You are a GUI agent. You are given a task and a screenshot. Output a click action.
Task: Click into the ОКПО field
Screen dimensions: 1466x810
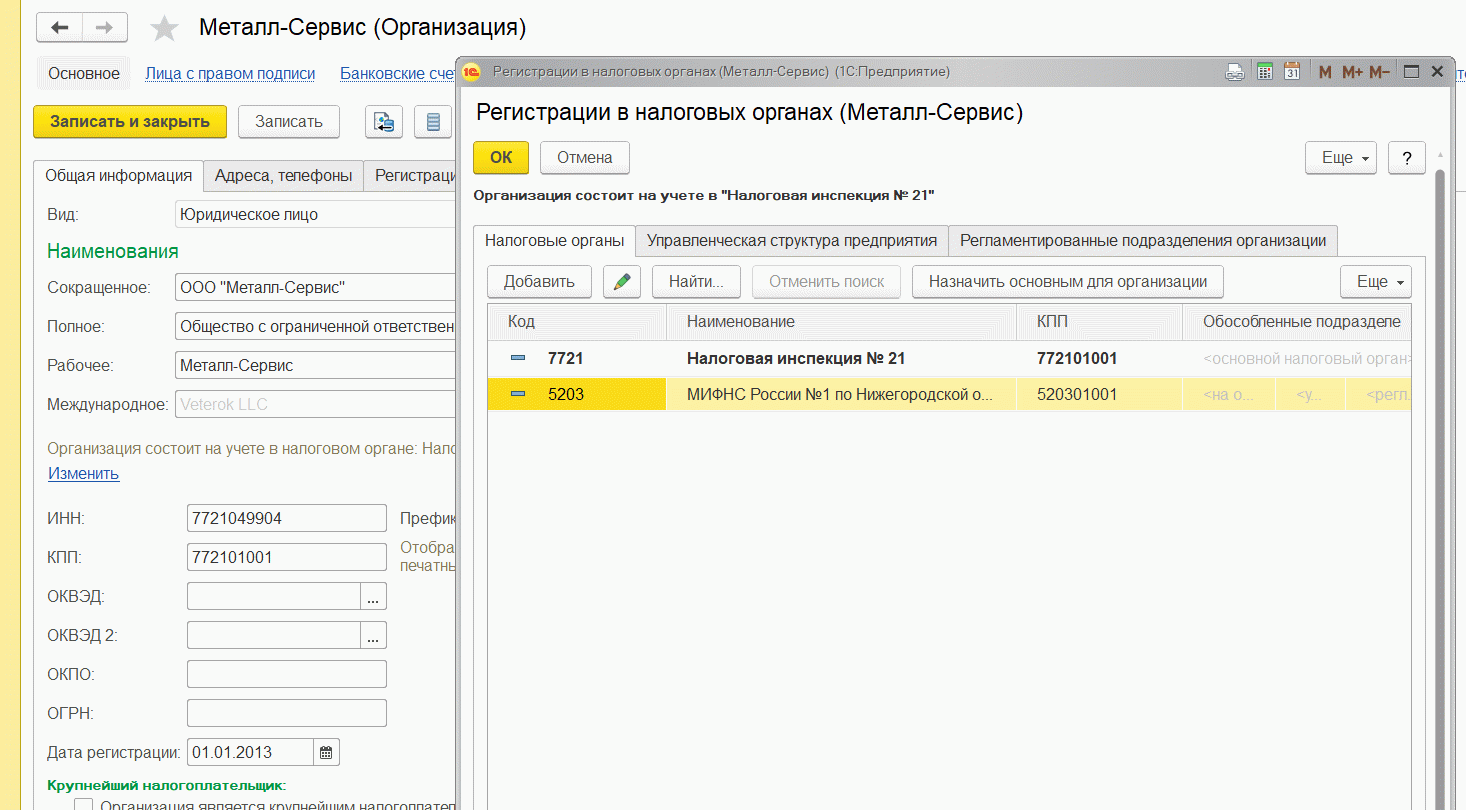[287, 674]
